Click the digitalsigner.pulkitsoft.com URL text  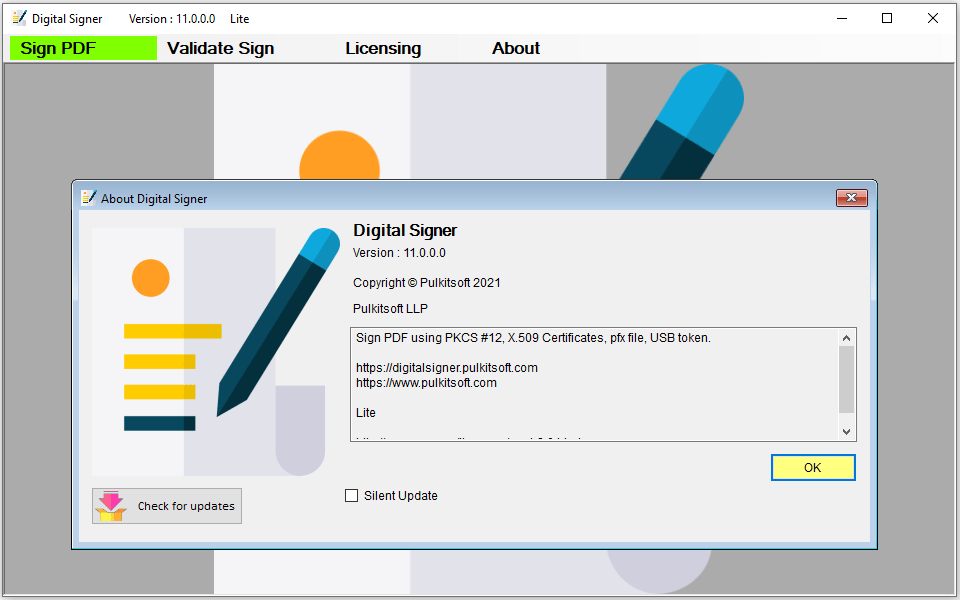pos(446,368)
